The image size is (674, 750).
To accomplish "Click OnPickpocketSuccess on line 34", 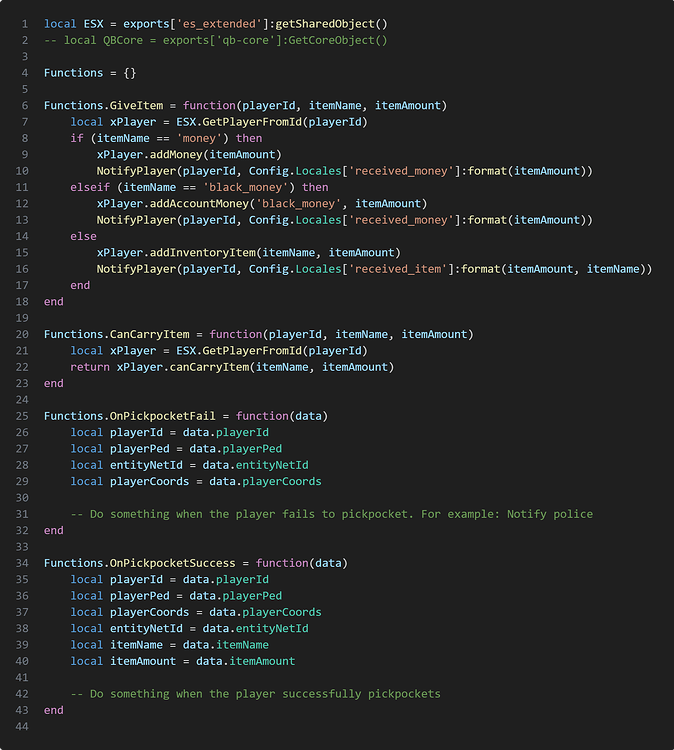I will coord(173,563).
